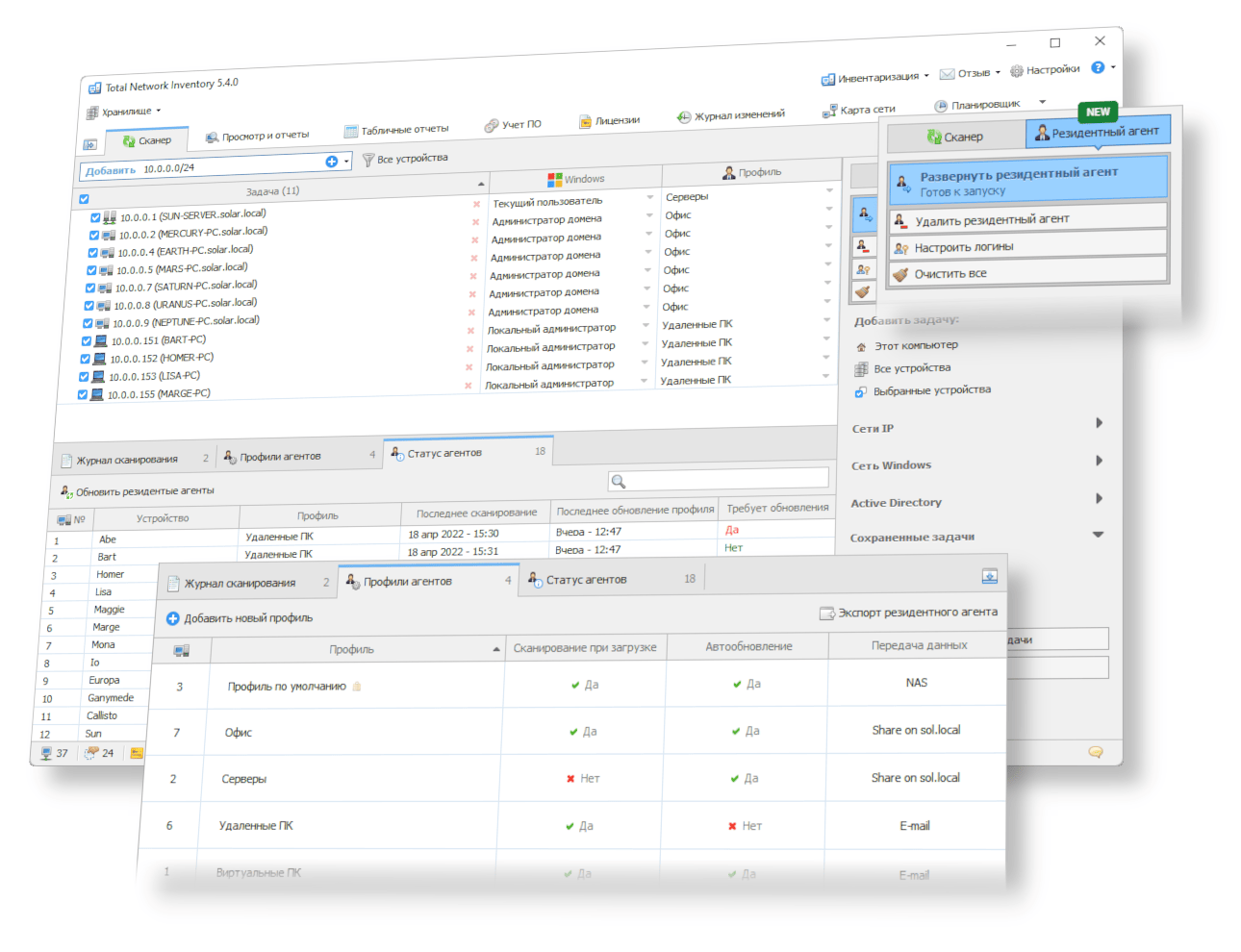1241x952 pixels.
Task: Open the Учет ПО tab
Action: click(x=513, y=125)
